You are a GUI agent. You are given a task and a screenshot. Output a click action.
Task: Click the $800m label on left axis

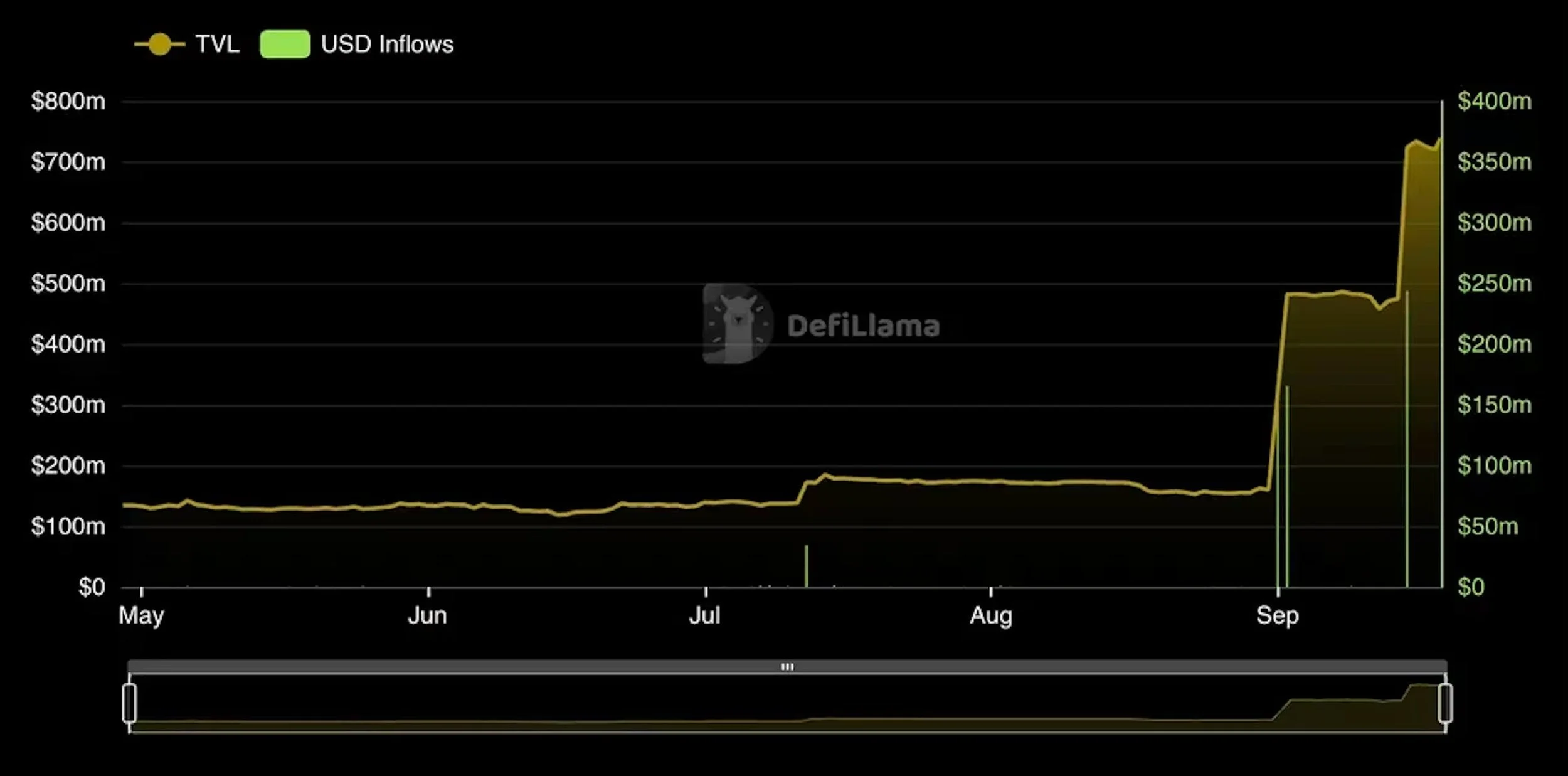click(x=68, y=101)
